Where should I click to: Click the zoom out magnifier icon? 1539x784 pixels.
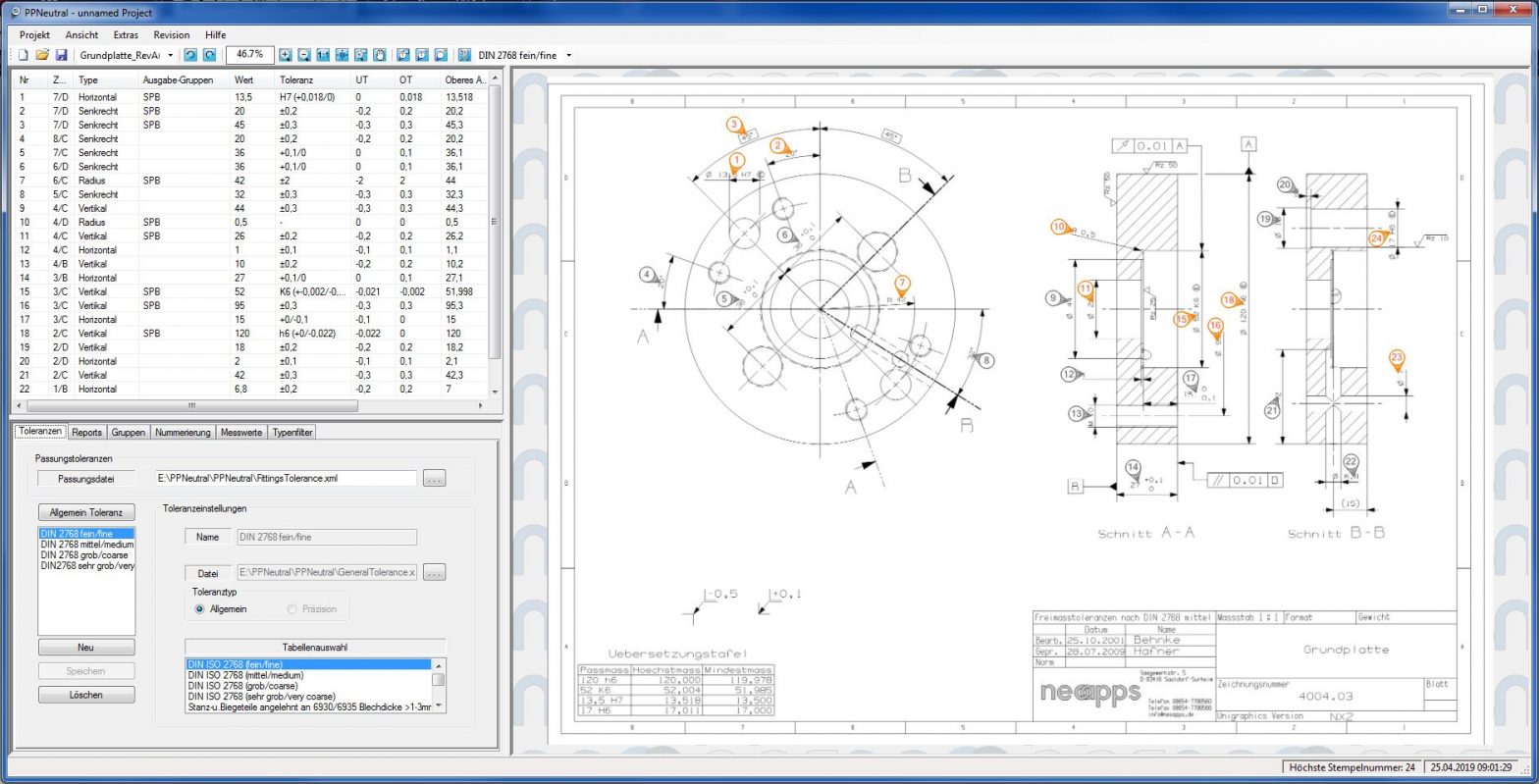point(304,56)
